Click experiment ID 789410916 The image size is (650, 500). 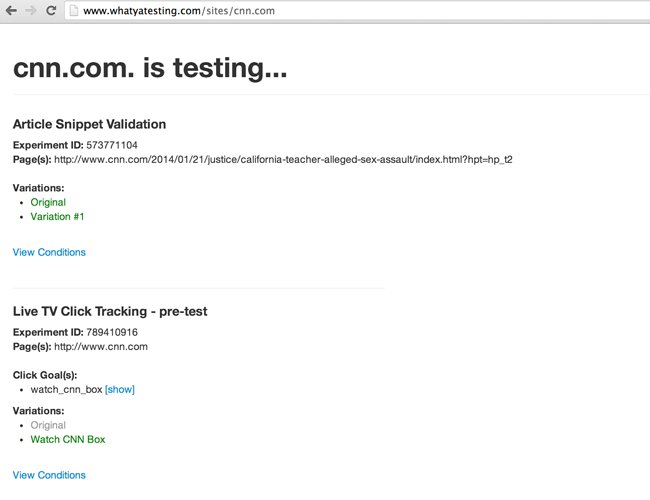112,332
